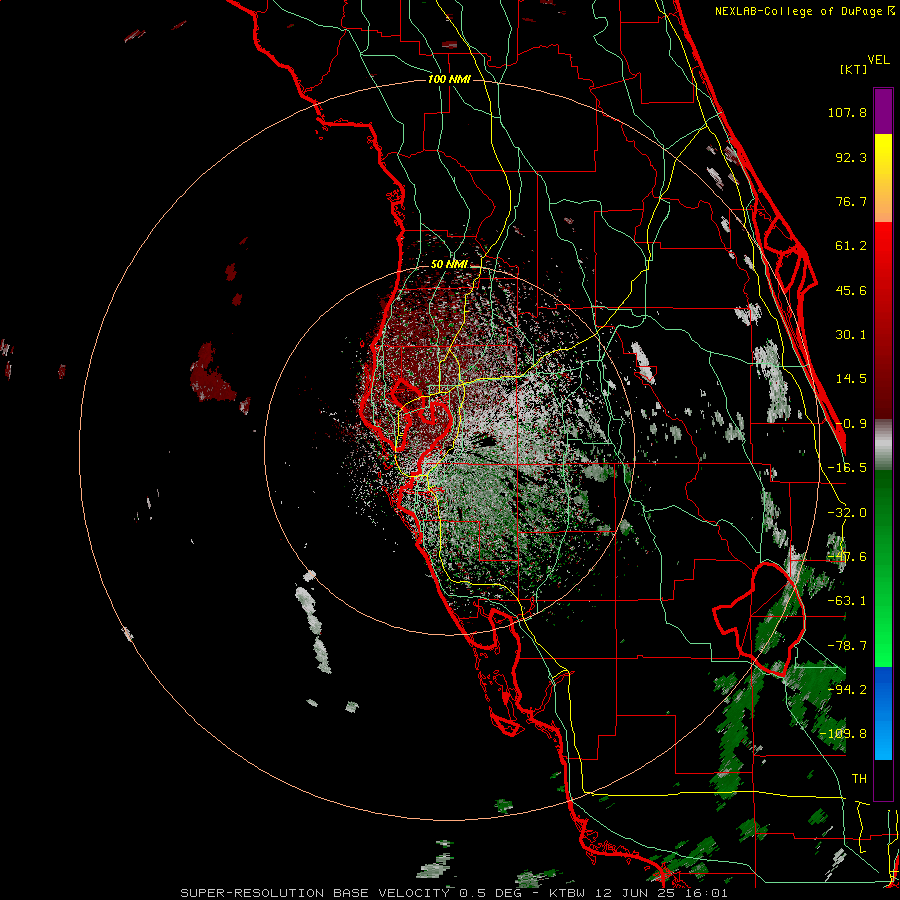Pick the green color bar segment
Image resolution: width=900 pixels, height=900 pixels.
click(883, 568)
